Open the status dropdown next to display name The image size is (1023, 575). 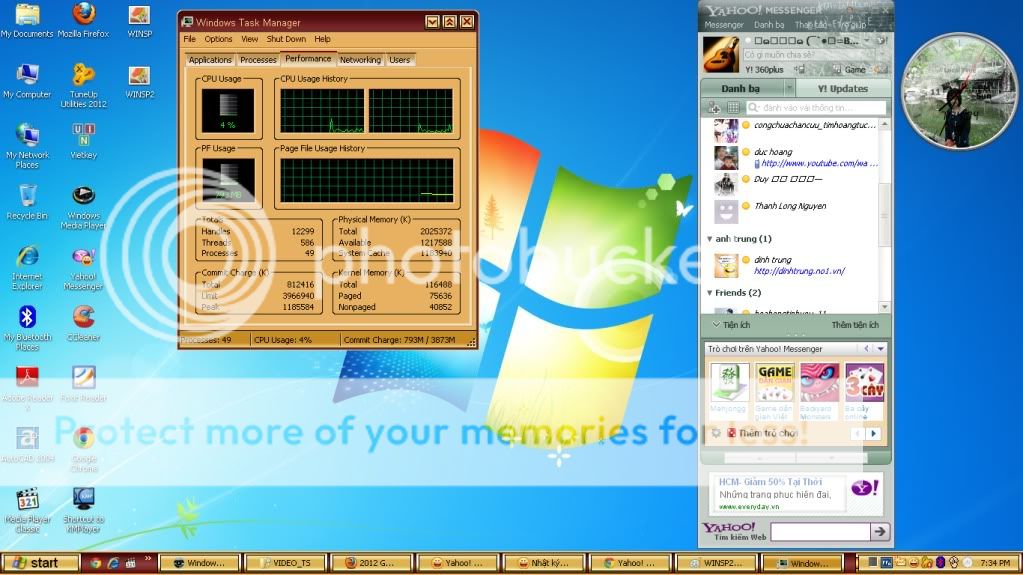coord(867,40)
